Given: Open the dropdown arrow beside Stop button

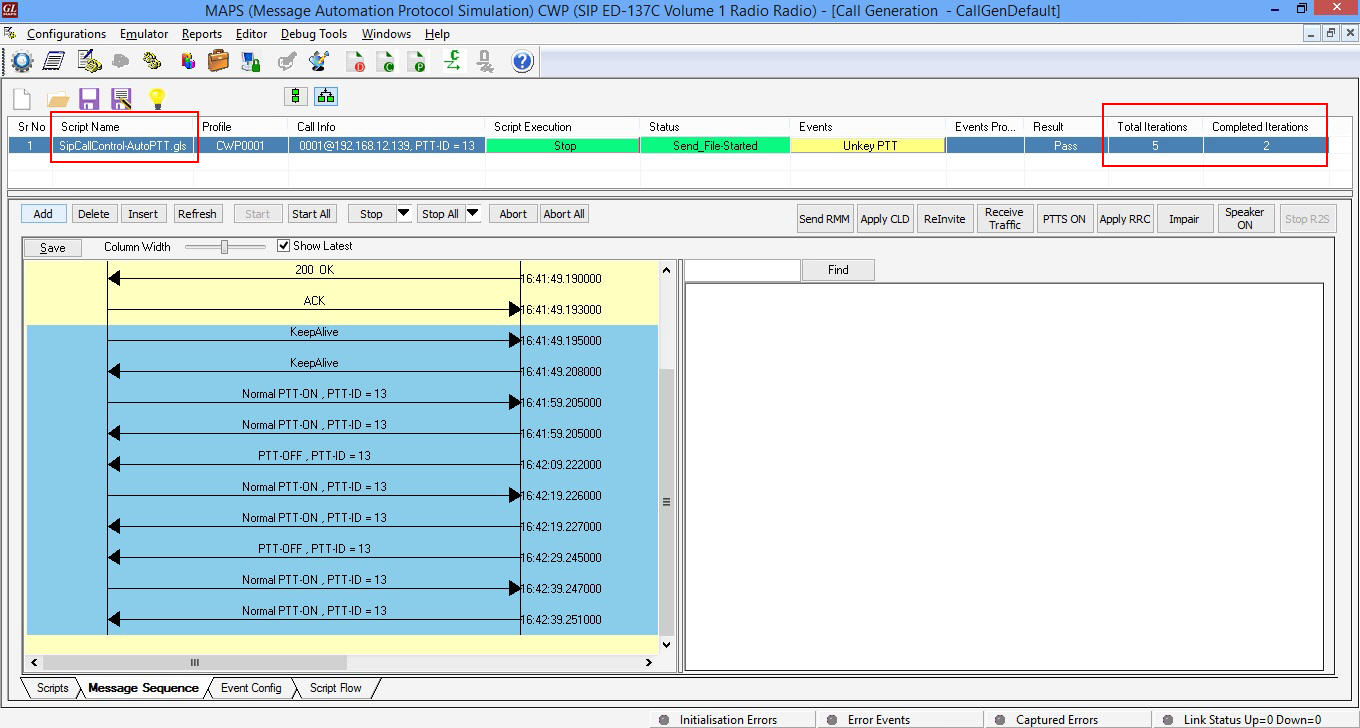Looking at the screenshot, I should point(403,213).
